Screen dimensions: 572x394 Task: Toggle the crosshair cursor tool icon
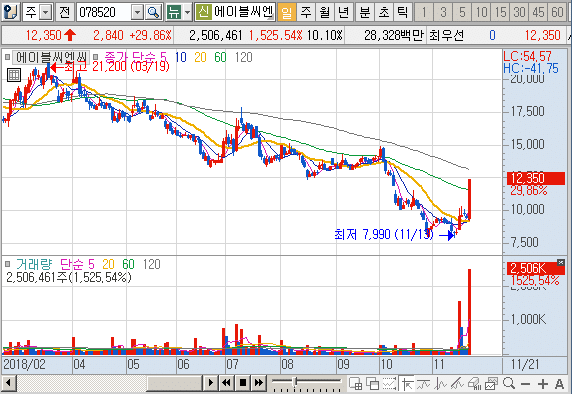407,383
